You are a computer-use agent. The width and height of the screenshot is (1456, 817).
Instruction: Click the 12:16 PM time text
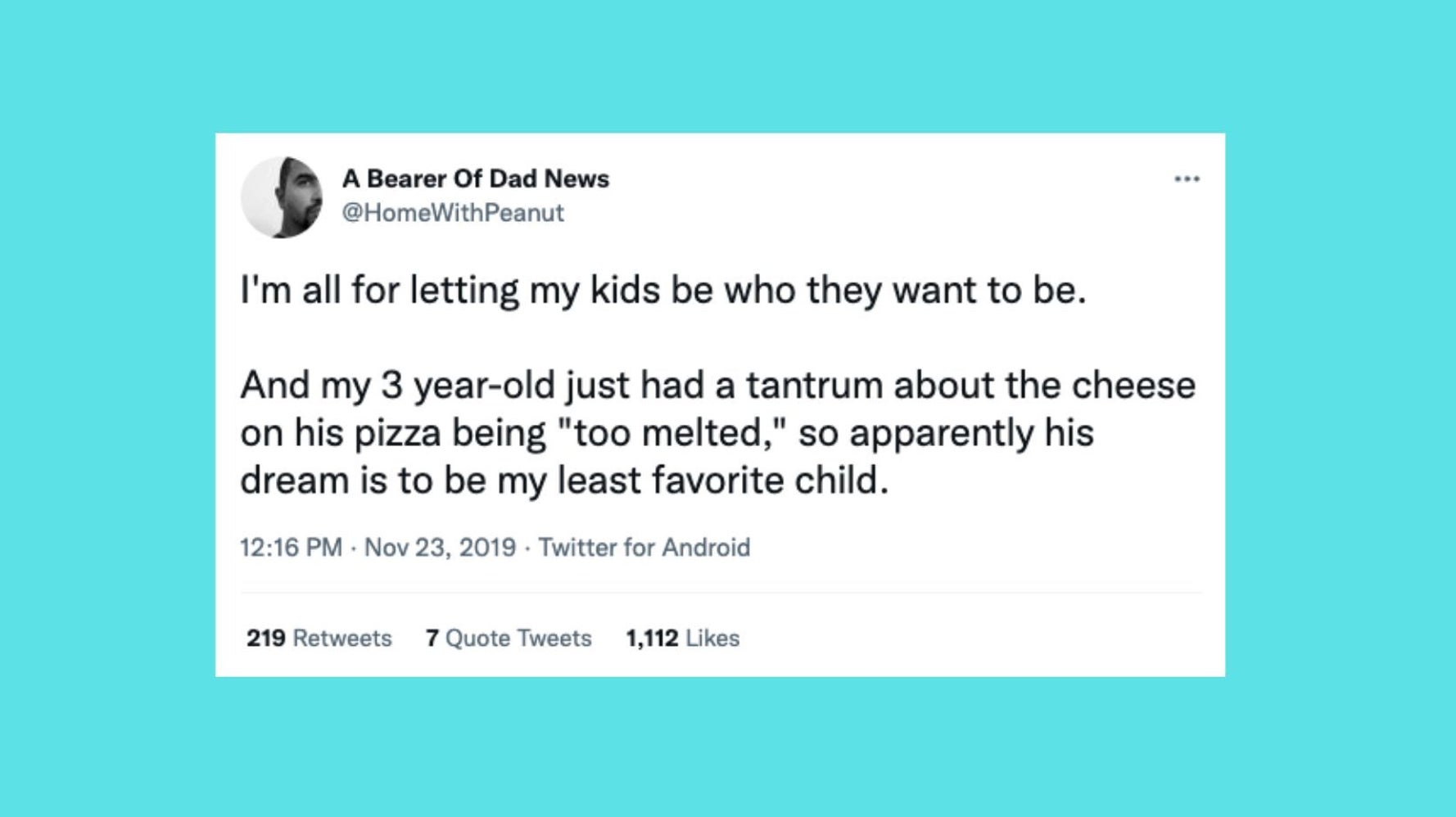pyautogui.click(x=292, y=548)
